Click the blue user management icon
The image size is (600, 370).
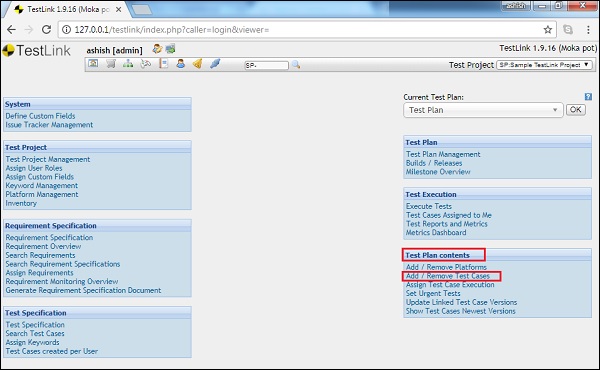coord(181,64)
